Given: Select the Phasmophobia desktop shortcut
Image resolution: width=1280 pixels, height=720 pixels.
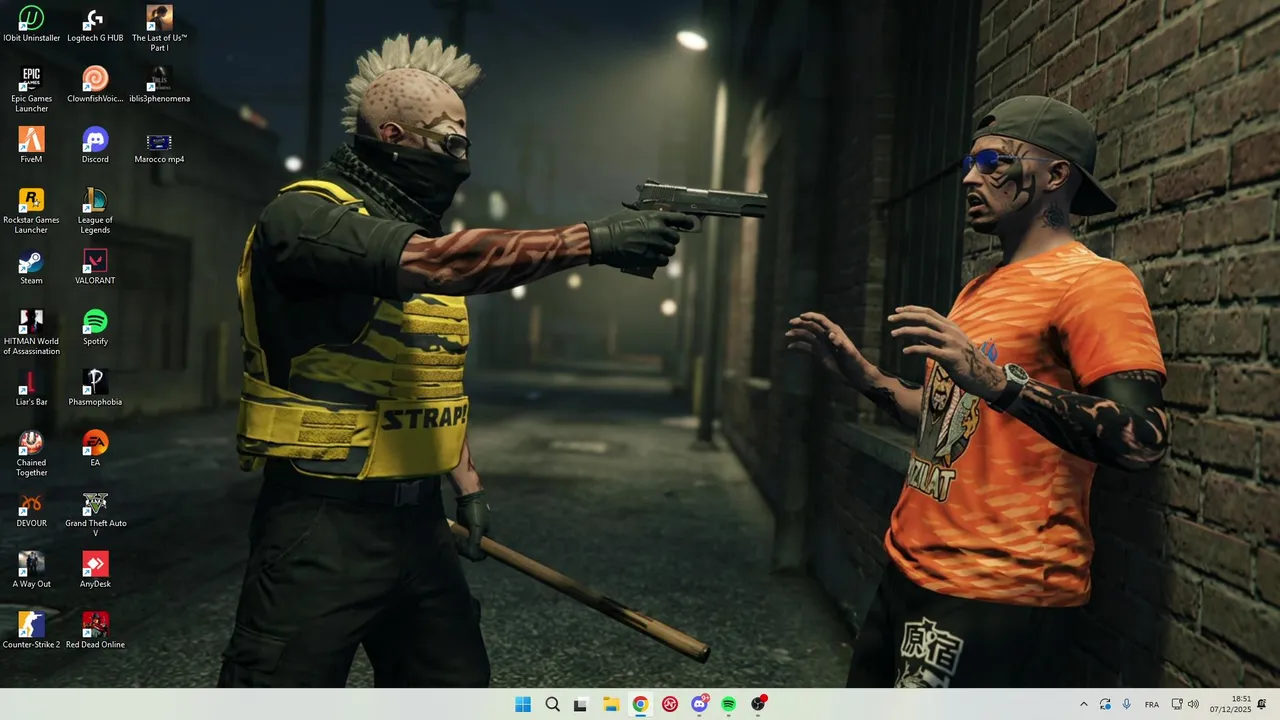Looking at the screenshot, I should [95, 388].
